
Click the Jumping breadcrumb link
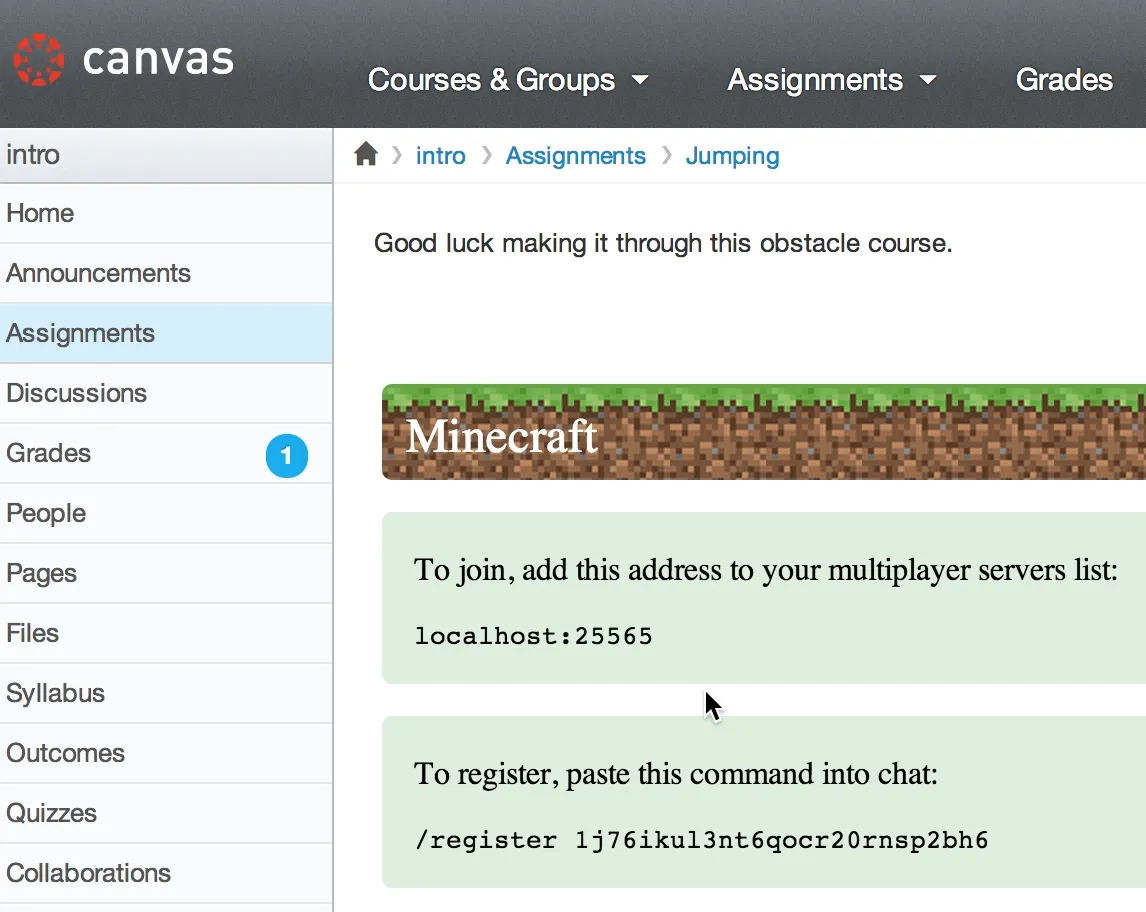click(x=732, y=156)
